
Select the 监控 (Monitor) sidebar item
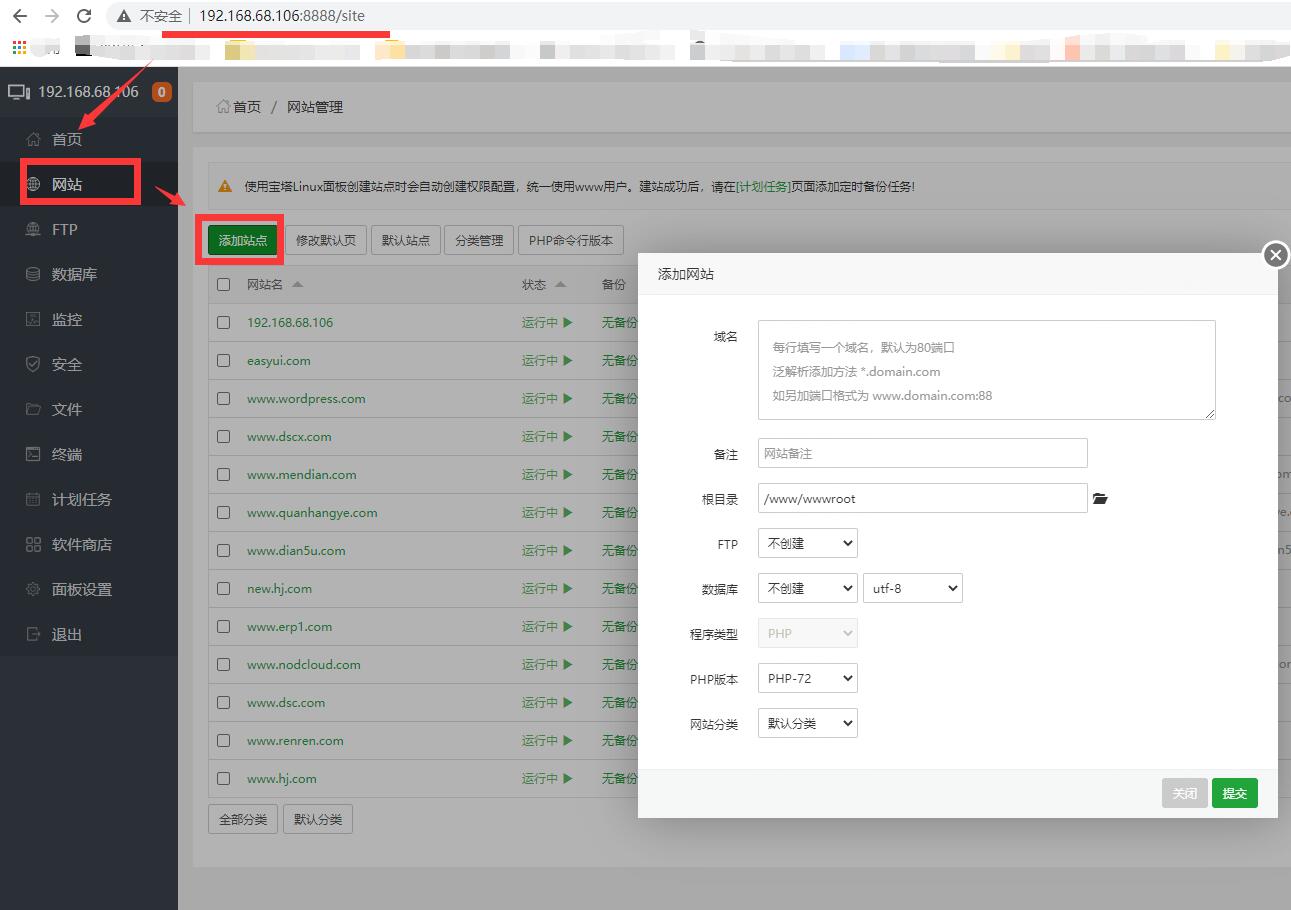click(x=64, y=318)
